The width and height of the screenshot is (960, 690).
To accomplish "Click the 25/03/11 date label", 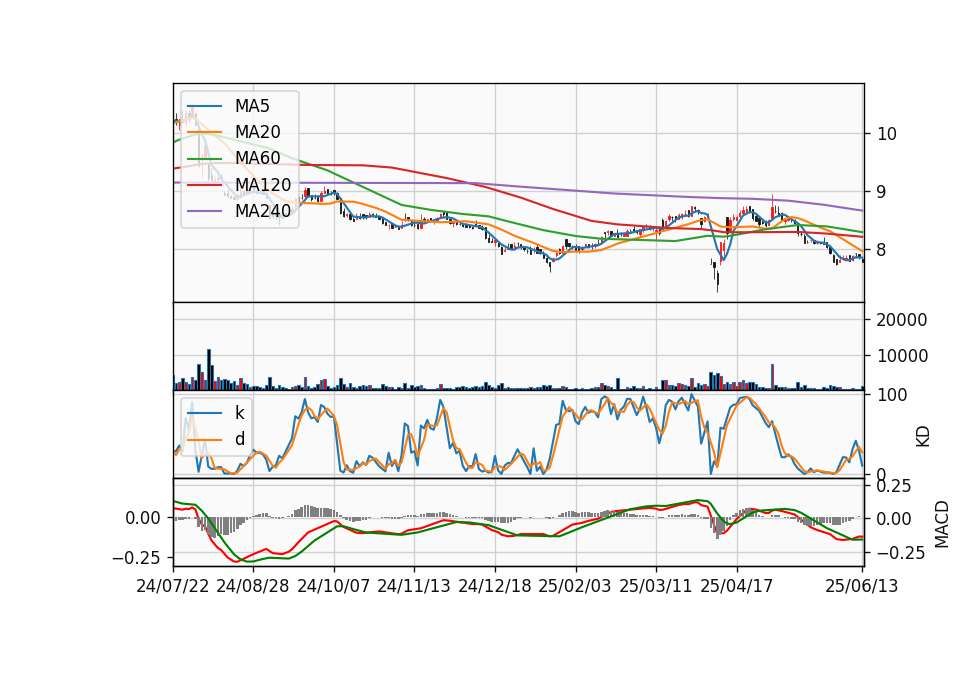I will coord(656,586).
